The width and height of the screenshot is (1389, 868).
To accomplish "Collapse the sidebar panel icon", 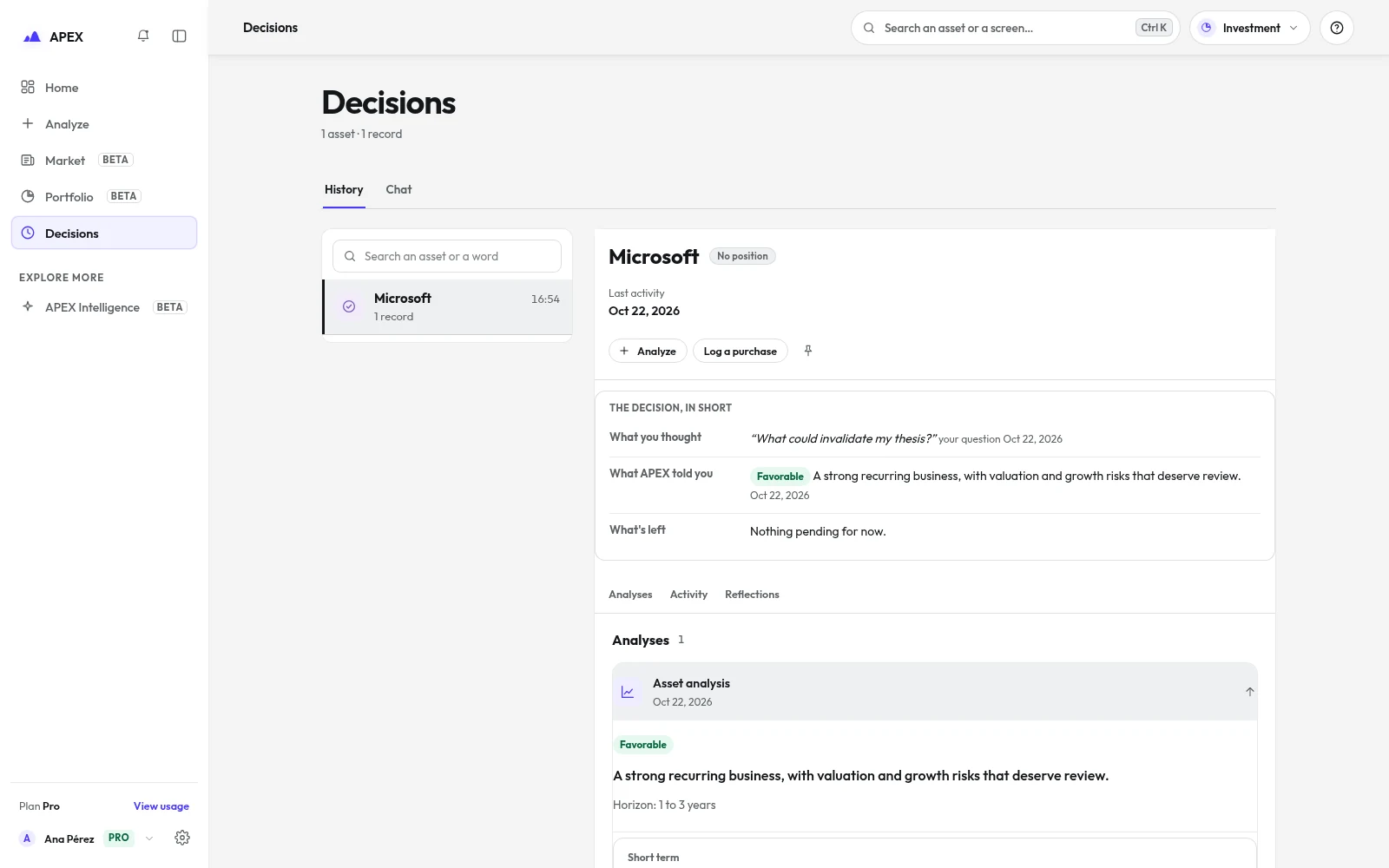I will (x=180, y=36).
